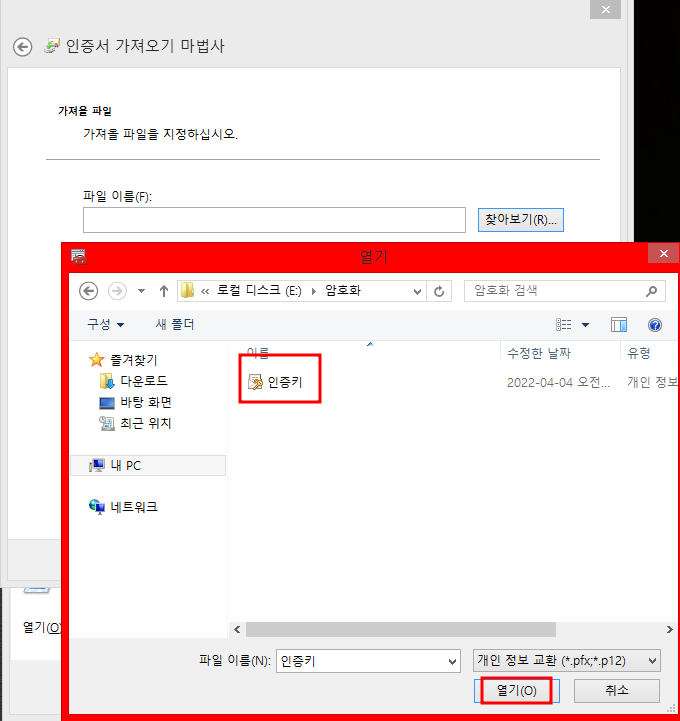Click the 취소 button
The width and height of the screenshot is (680, 721).
click(x=617, y=691)
